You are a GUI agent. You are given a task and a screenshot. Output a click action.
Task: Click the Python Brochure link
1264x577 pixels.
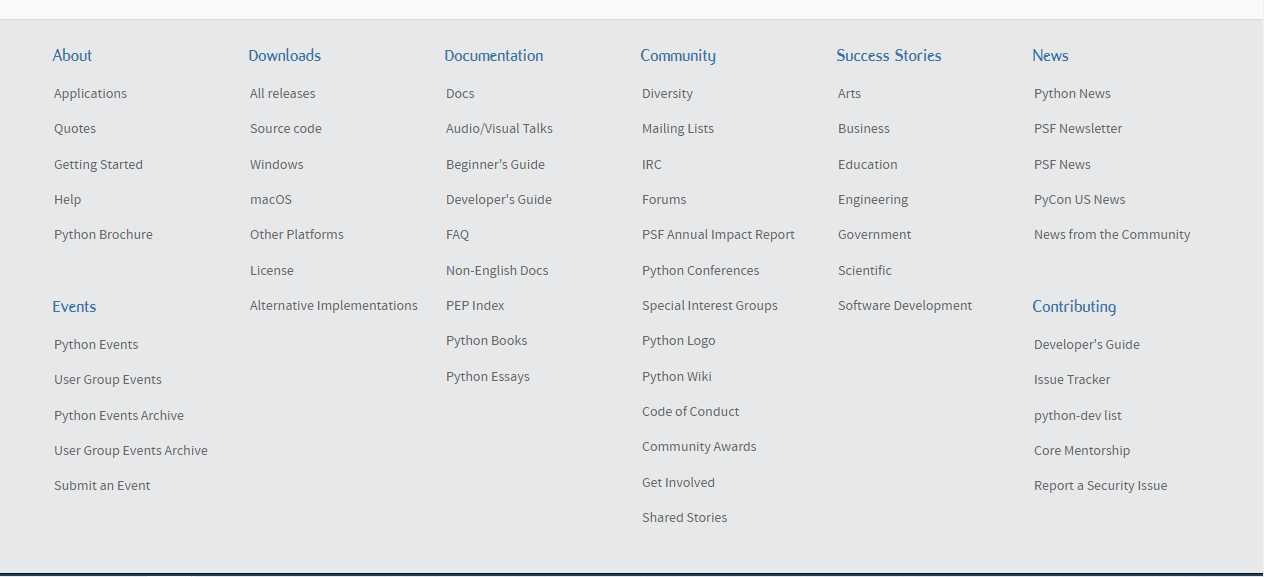coord(103,235)
